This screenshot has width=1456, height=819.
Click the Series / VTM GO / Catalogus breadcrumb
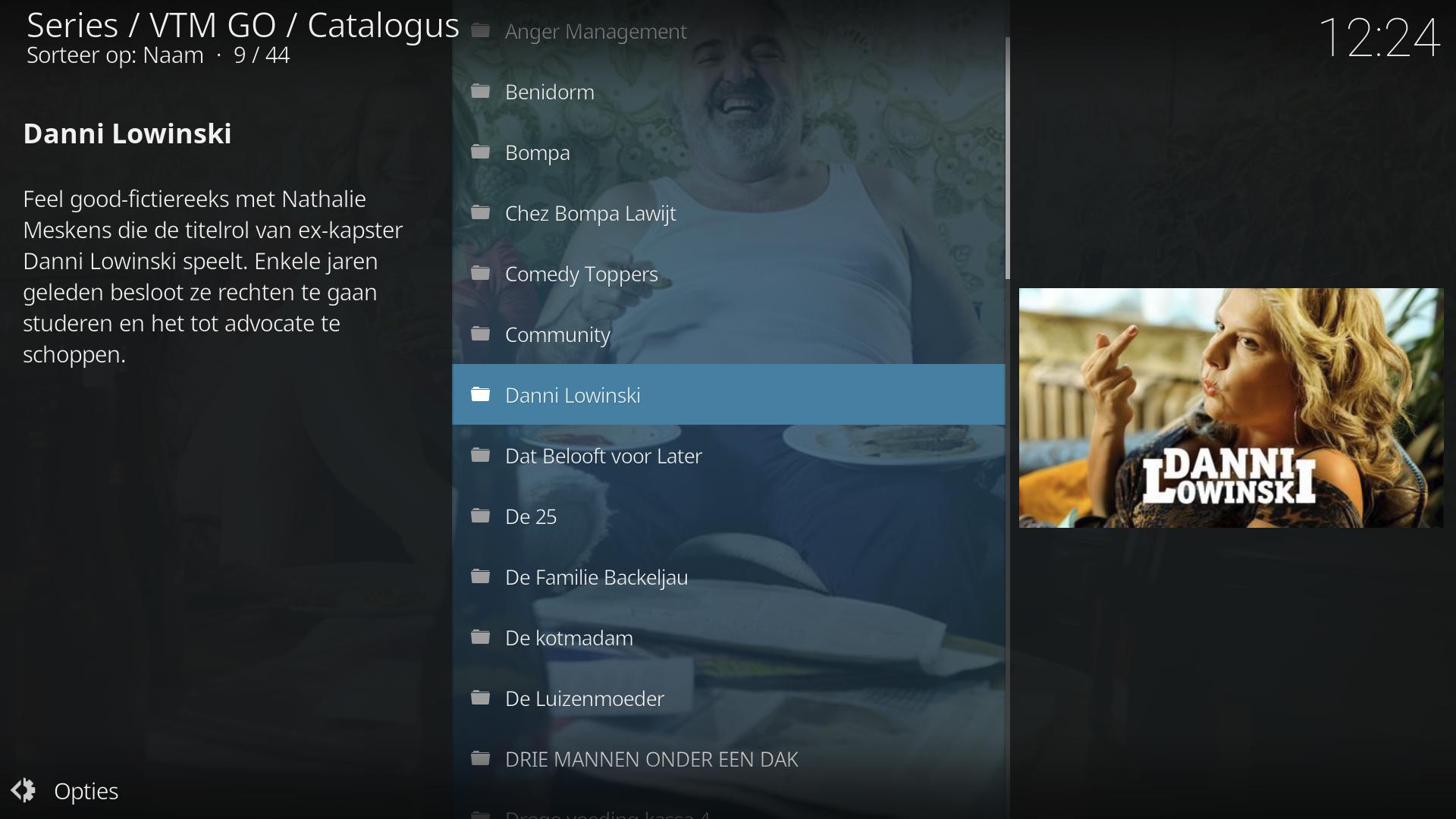[x=243, y=25]
